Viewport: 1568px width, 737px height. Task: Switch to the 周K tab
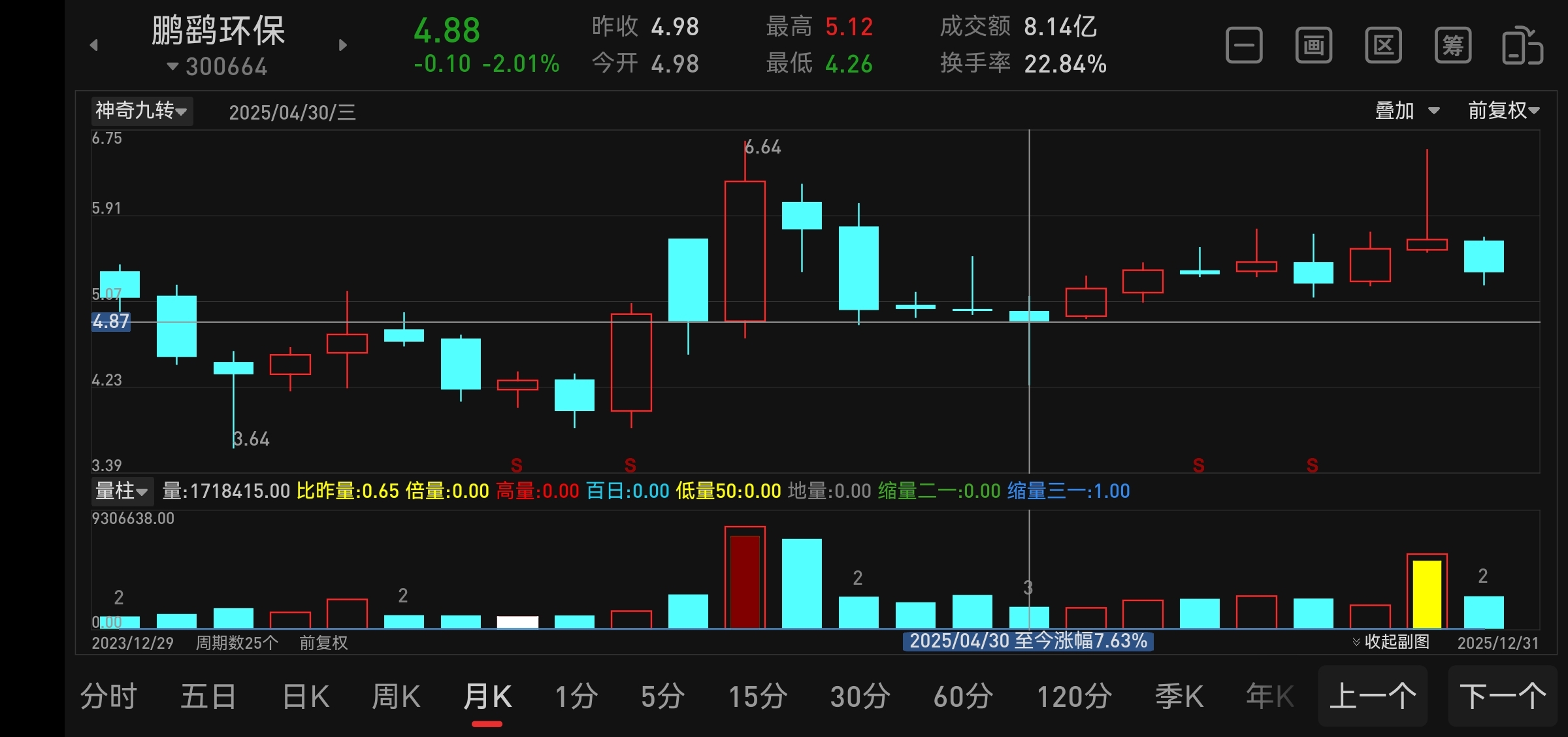pos(396,696)
